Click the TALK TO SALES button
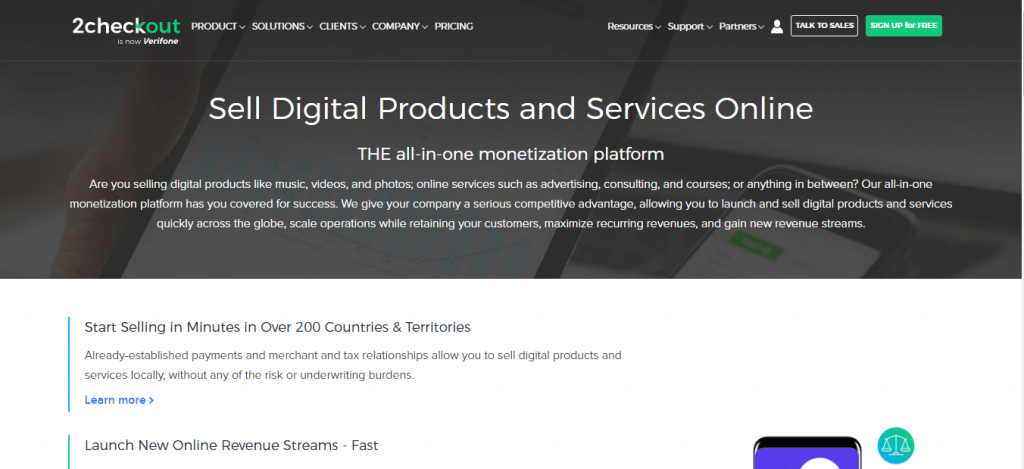The image size is (1024, 469). pos(824,26)
